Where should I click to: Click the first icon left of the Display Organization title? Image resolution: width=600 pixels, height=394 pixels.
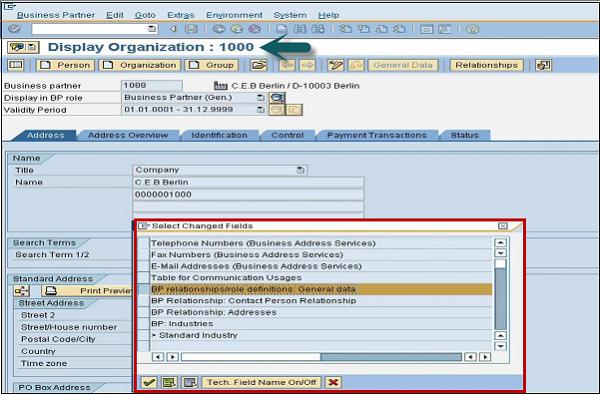(x=17, y=47)
